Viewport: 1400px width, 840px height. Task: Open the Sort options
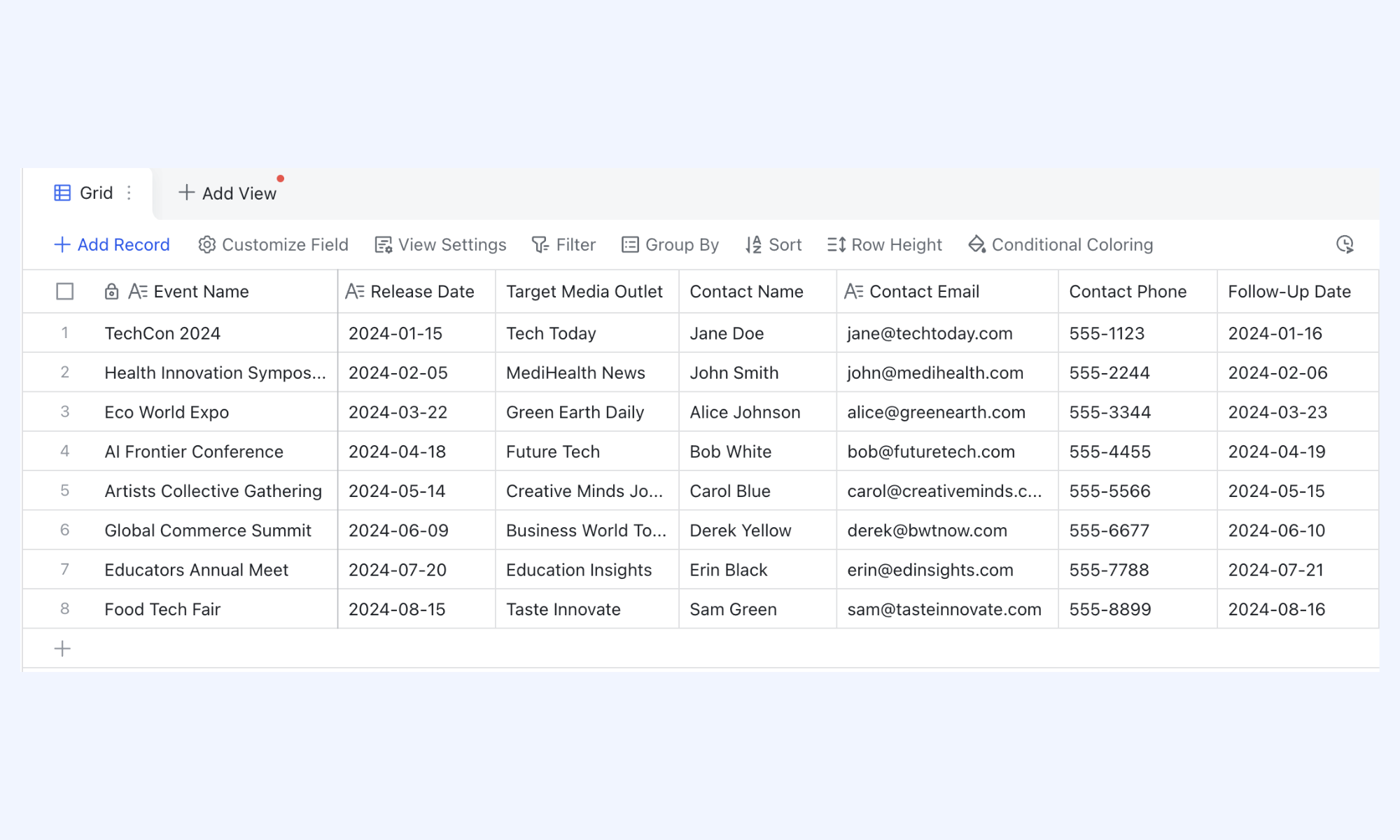click(x=773, y=245)
